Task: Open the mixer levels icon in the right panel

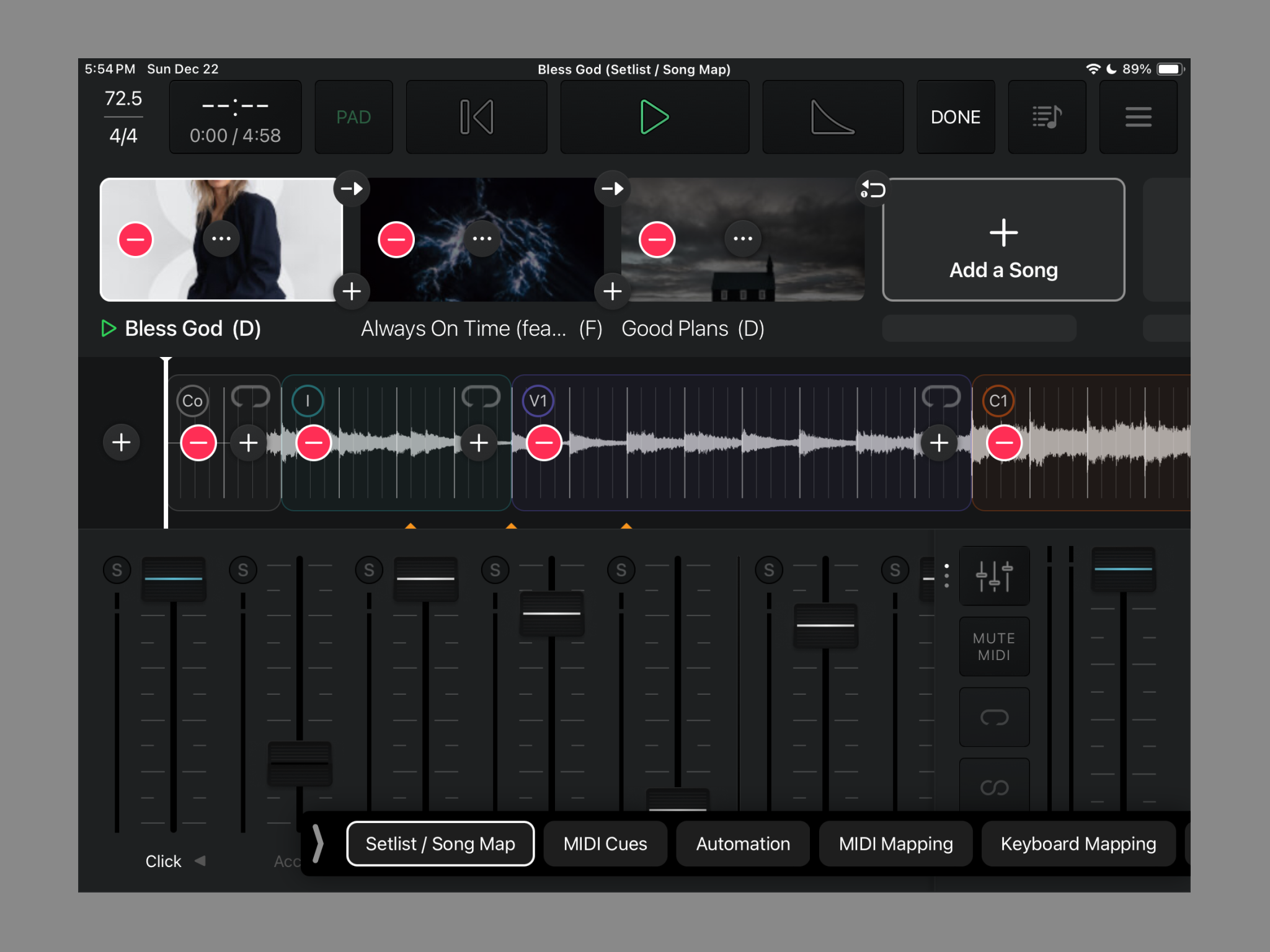Action: pyautogui.click(x=994, y=575)
